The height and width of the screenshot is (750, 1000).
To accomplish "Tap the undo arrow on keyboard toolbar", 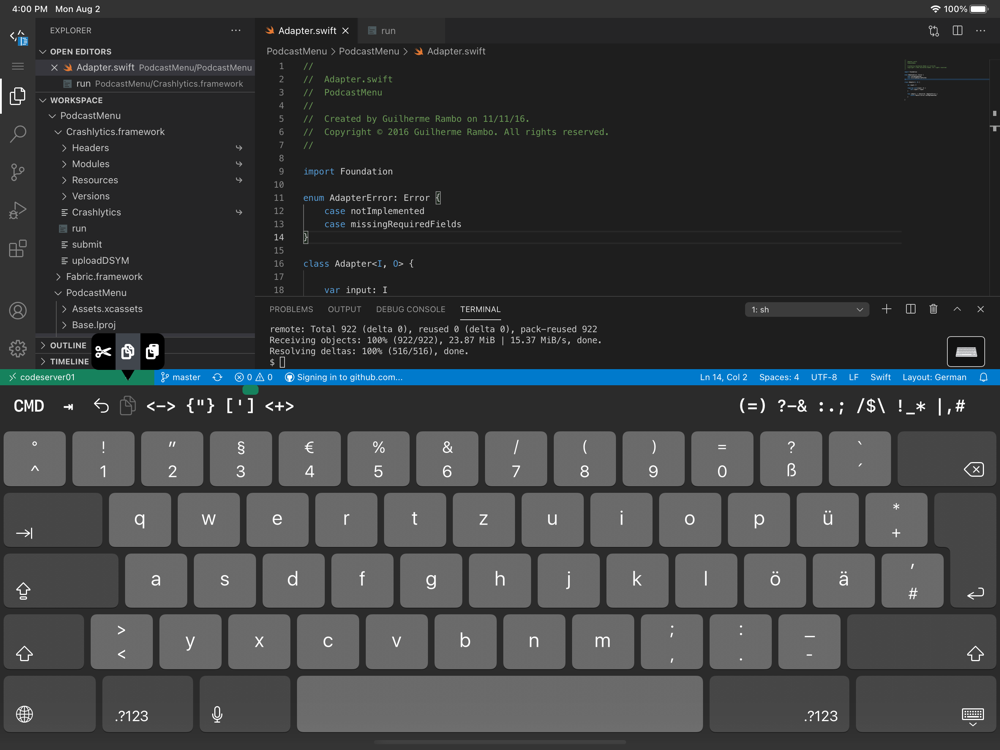I will [101, 406].
